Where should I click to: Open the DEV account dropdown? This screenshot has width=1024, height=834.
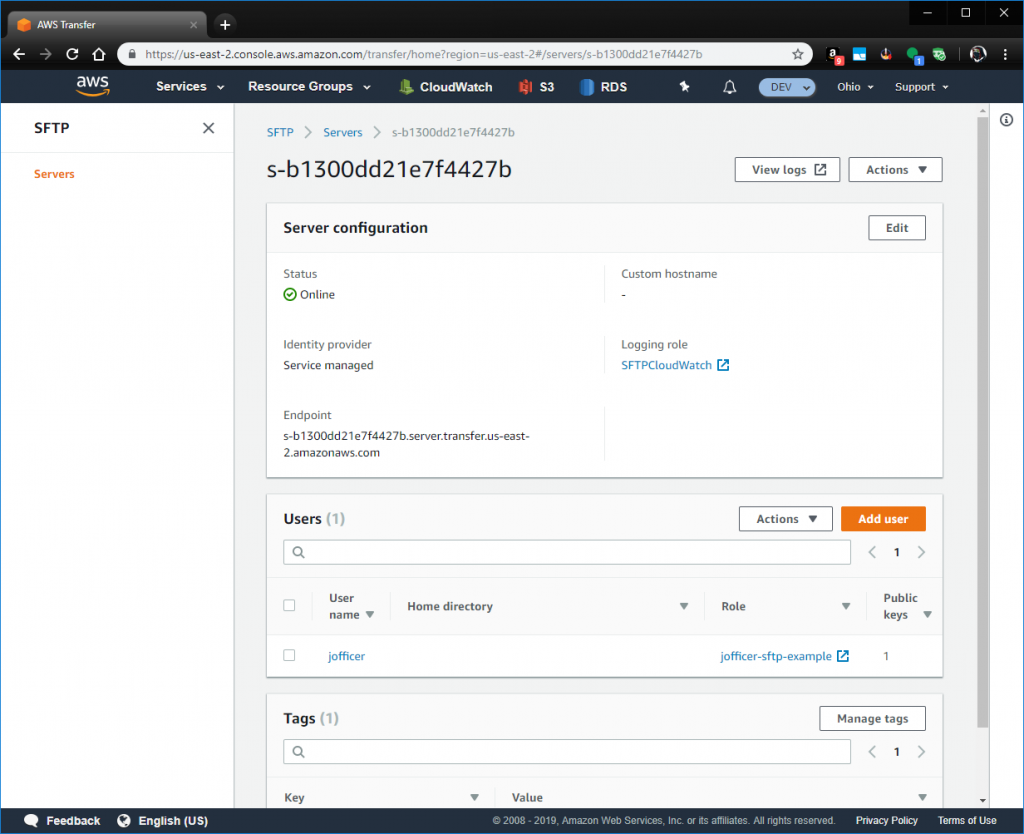point(787,87)
